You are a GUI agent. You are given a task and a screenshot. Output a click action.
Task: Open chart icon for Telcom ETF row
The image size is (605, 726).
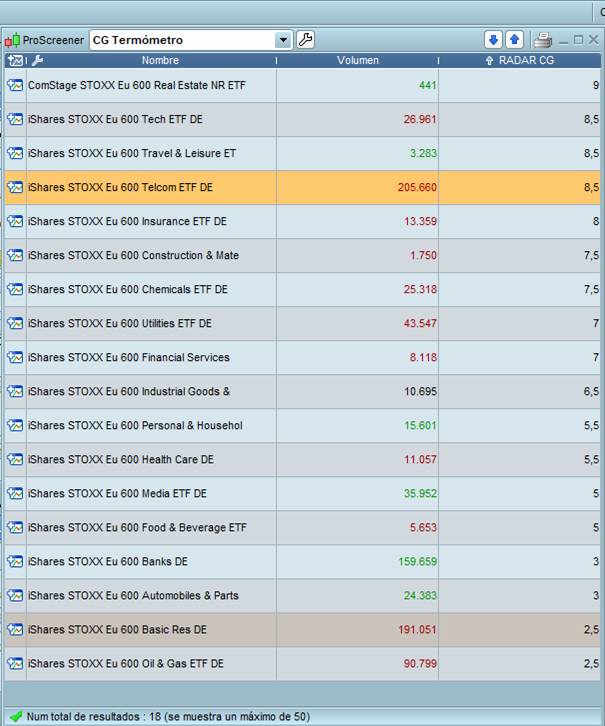point(15,187)
